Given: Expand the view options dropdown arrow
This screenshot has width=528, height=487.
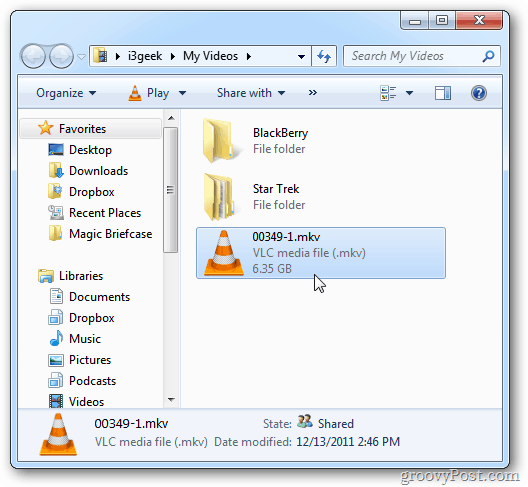Looking at the screenshot, I should [x=409, y=93].
